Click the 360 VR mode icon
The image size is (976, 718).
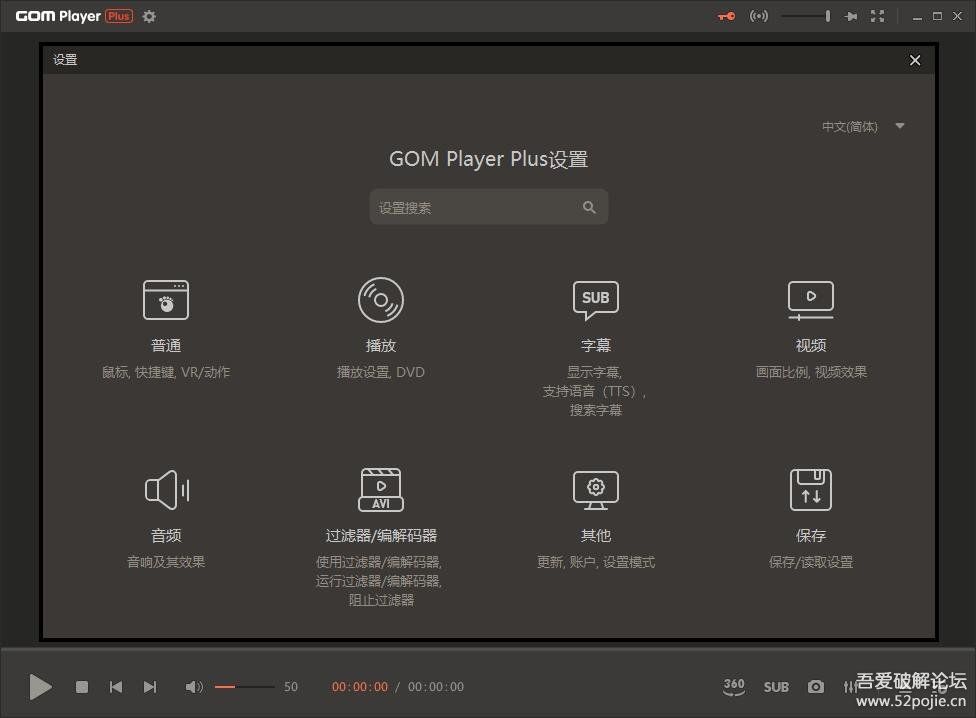(x=734, y=687)
